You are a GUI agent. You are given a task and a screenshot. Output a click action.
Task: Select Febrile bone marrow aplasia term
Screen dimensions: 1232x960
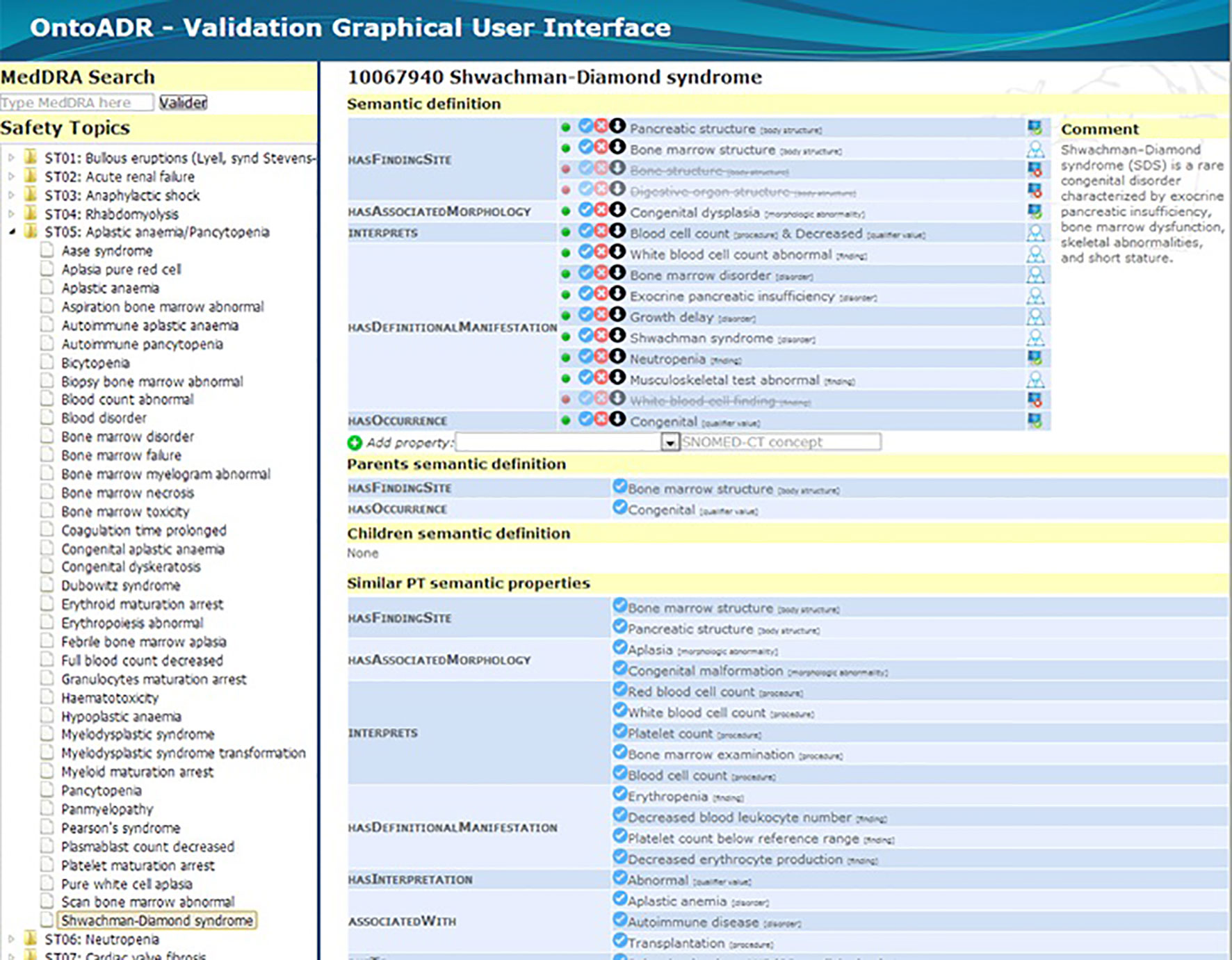coord(143,642)
